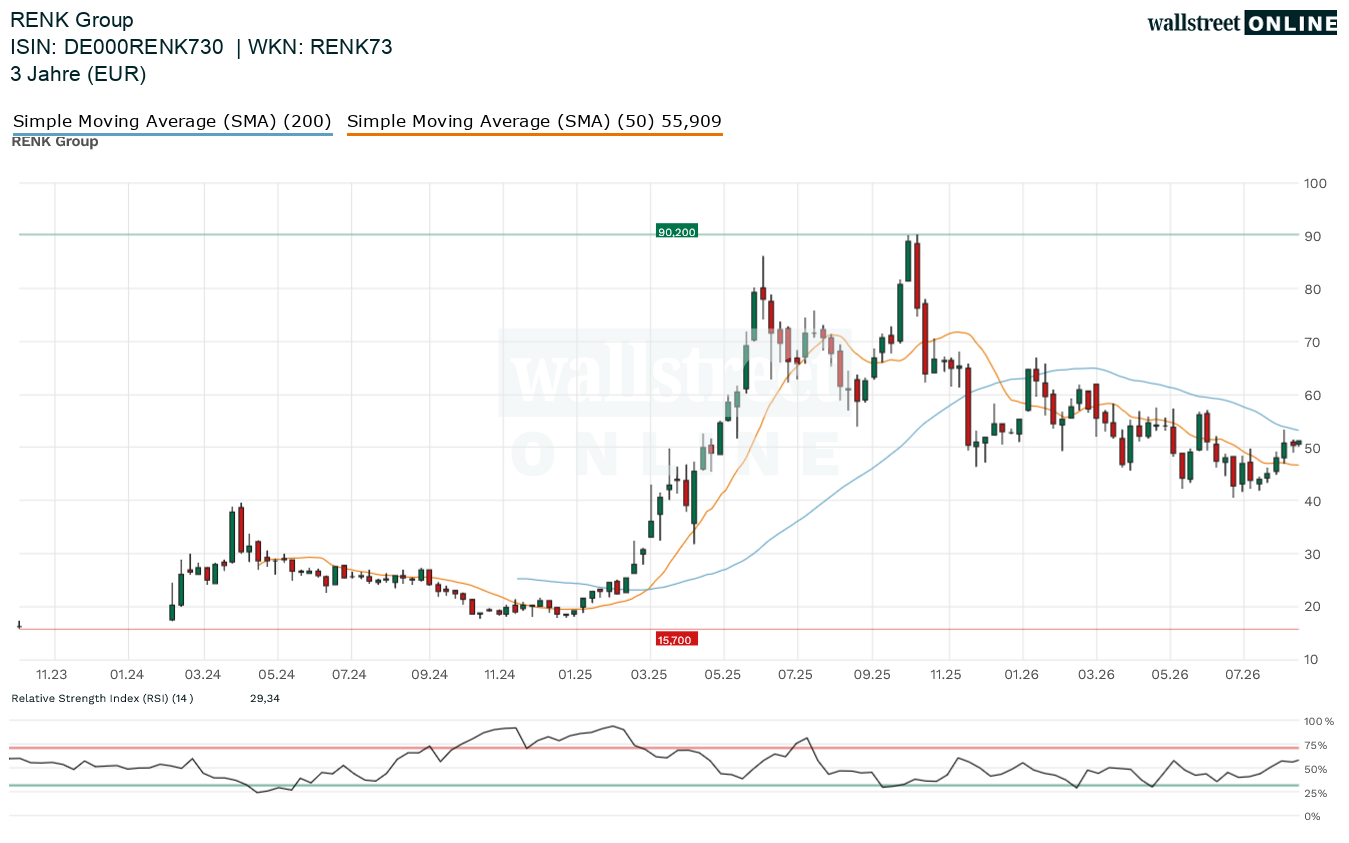Click the 07.24 date axis label

click(350, 675)
